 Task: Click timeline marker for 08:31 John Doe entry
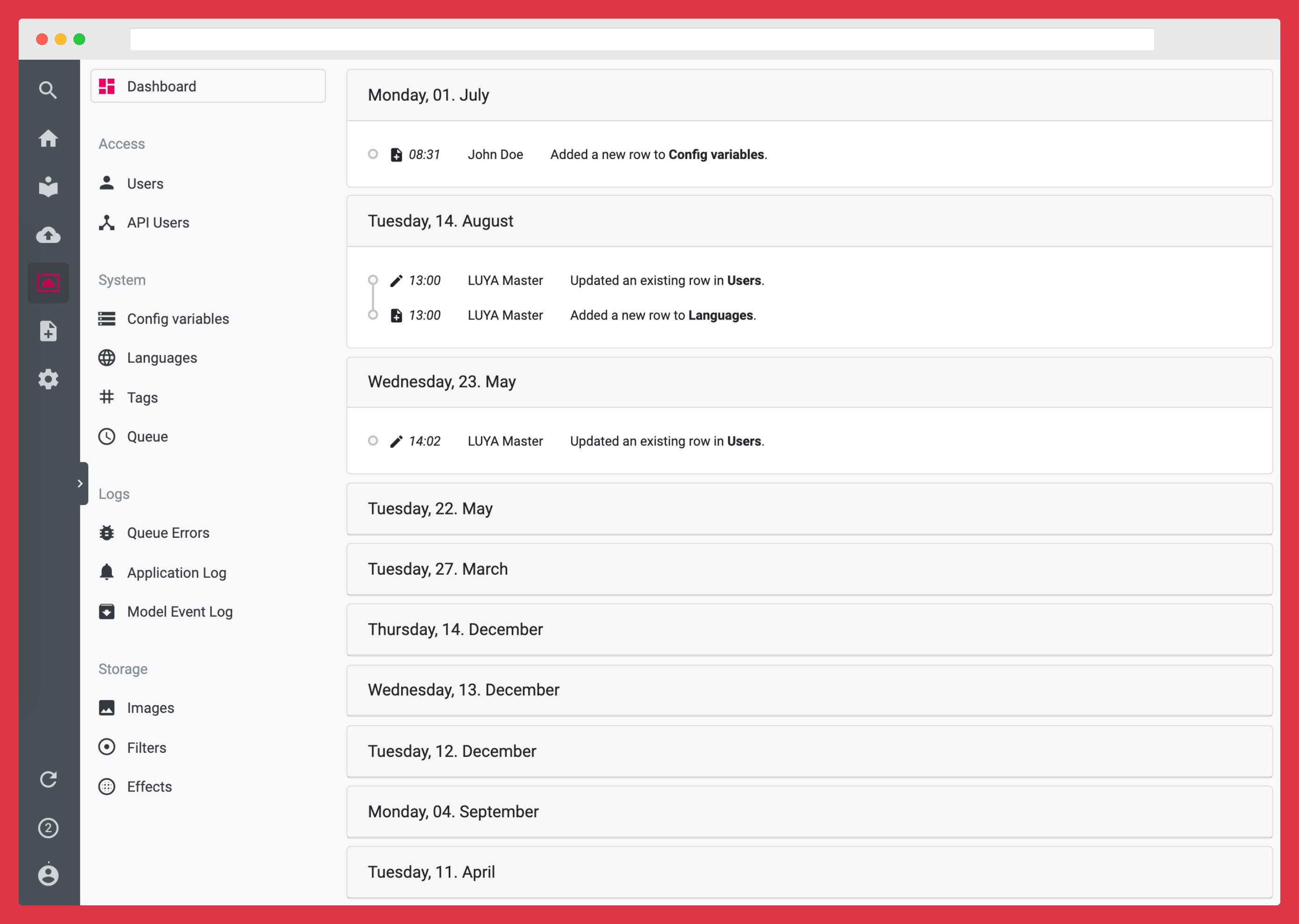(373, 154)
